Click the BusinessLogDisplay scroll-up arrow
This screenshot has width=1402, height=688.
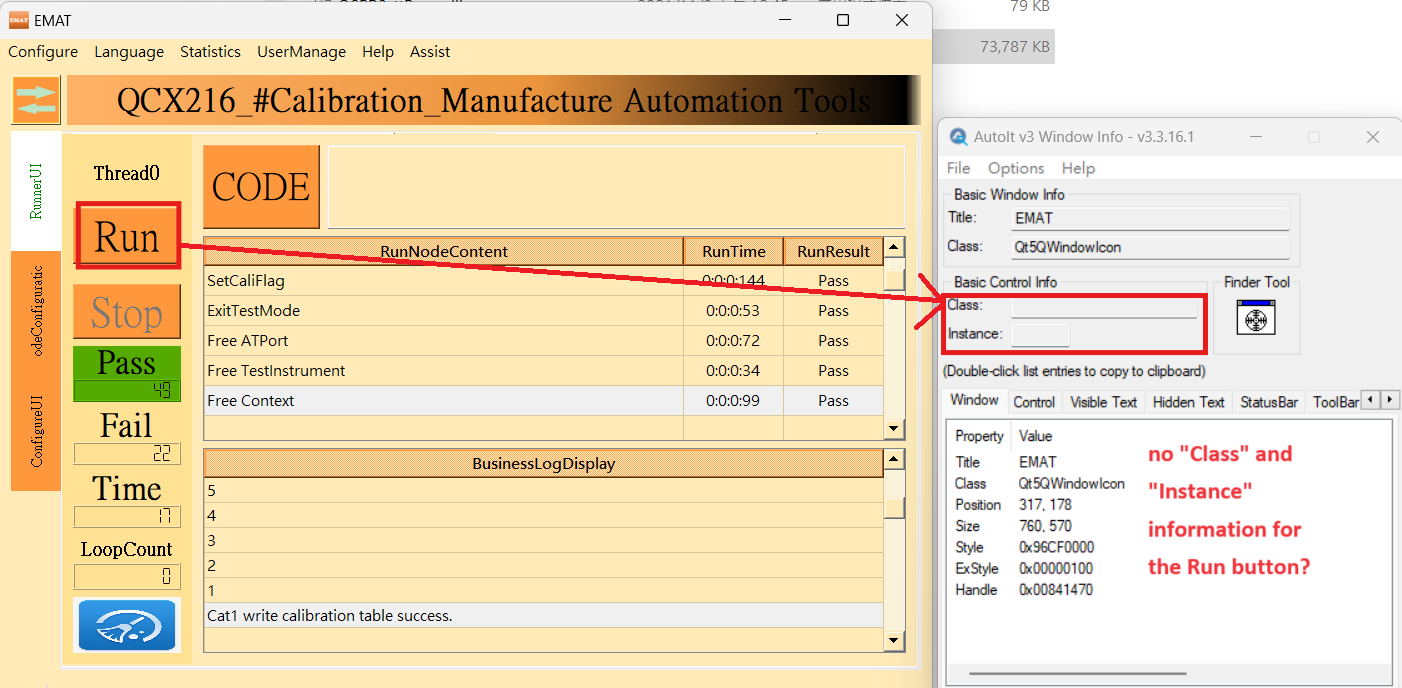click(x=894, y=459)
